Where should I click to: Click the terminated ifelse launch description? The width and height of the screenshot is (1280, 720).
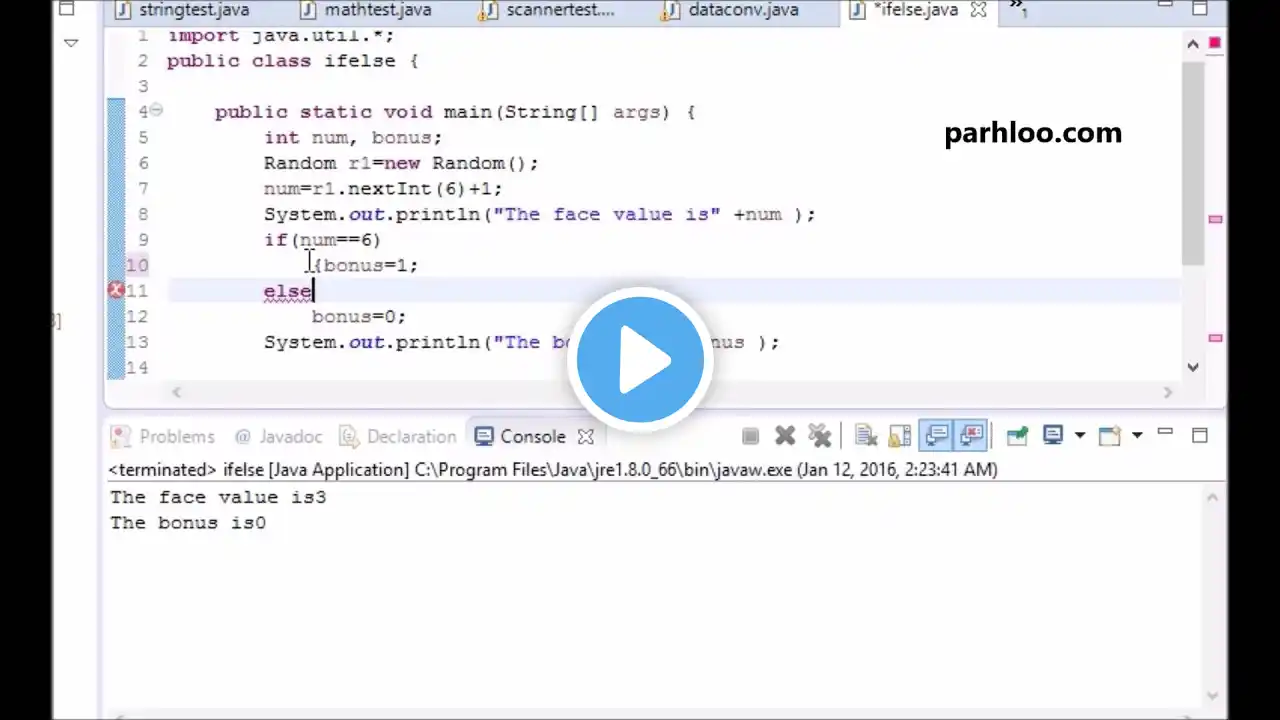tap(553, 469)
